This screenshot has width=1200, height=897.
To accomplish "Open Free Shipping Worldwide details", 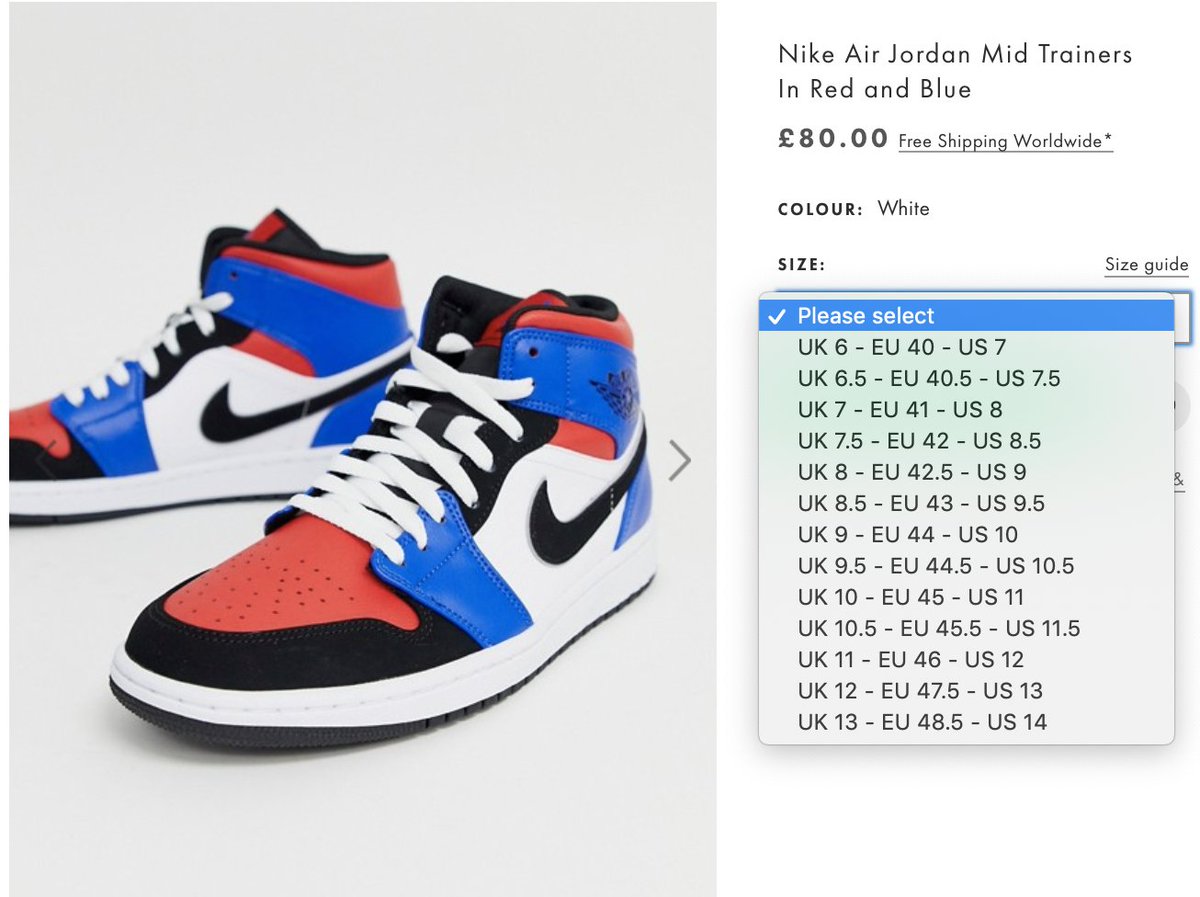I will (1005, 141).
